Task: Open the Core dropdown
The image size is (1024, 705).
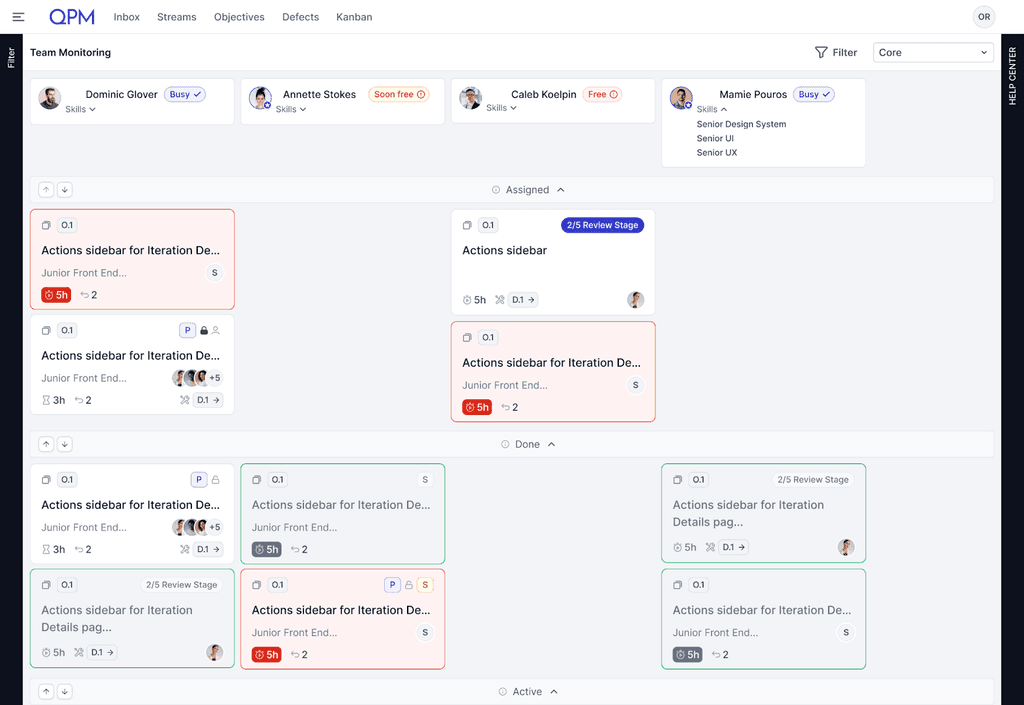Action: point(932,52)
